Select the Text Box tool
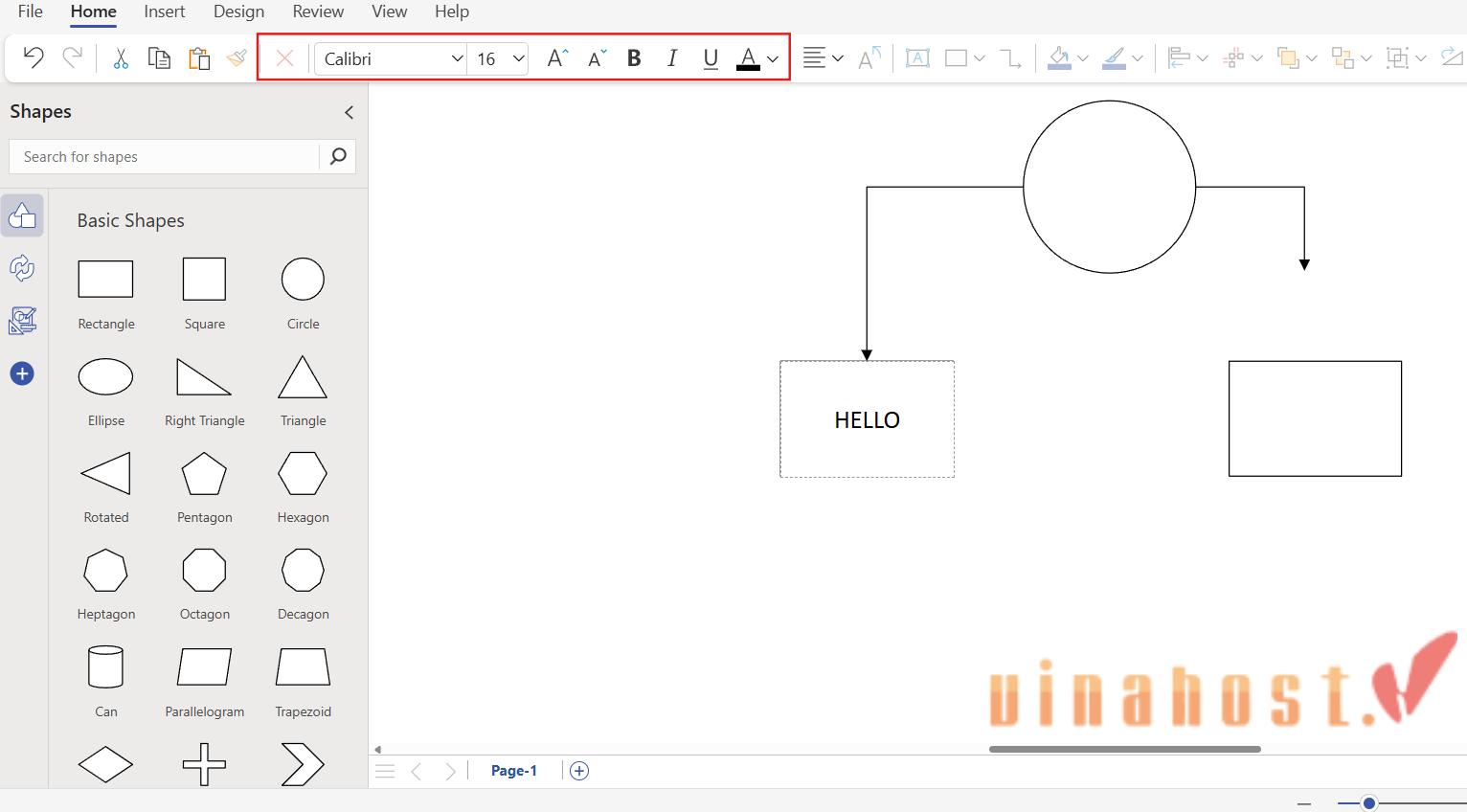The image size is (1467, 812). (x=917, y=58)
